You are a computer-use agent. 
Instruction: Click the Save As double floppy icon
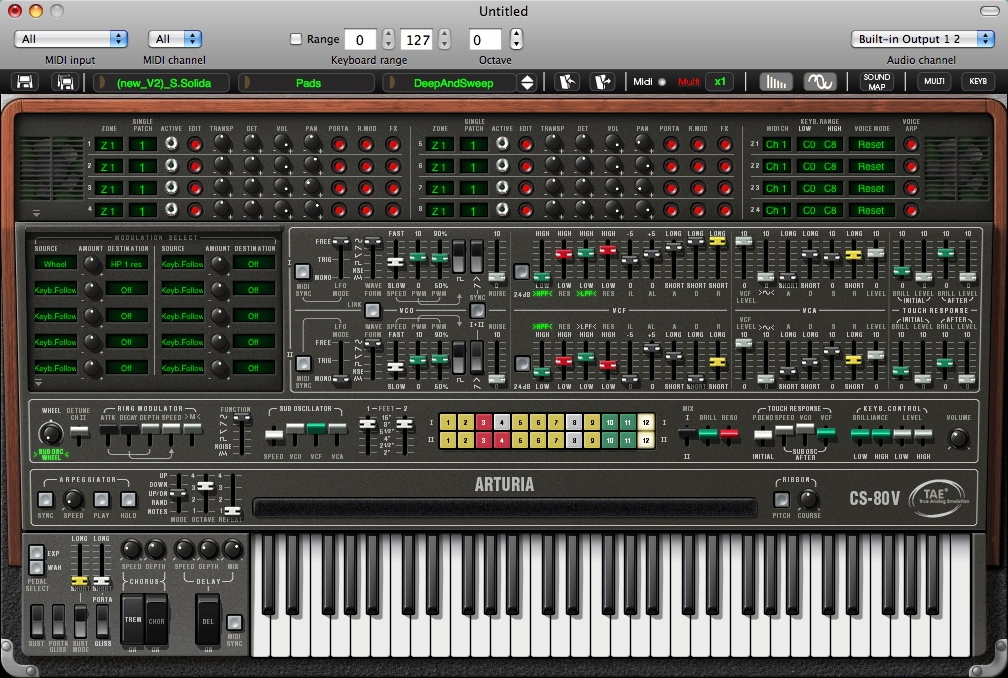pos(65,82)
